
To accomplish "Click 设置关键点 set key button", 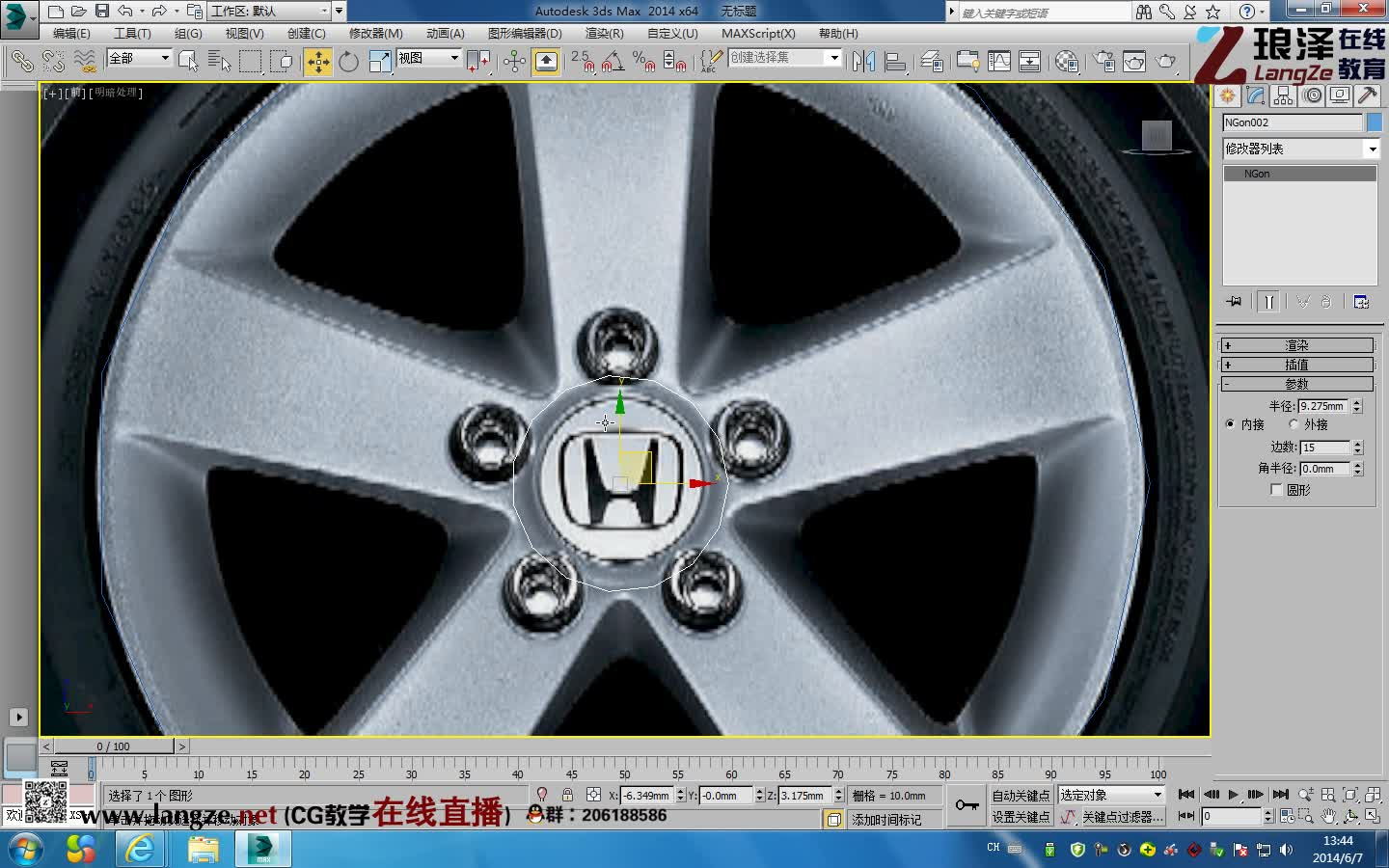I will coord(1021,817).
